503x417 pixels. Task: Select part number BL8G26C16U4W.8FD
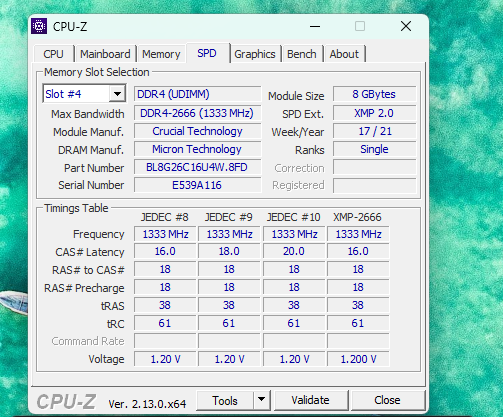(x=197, y=167)
